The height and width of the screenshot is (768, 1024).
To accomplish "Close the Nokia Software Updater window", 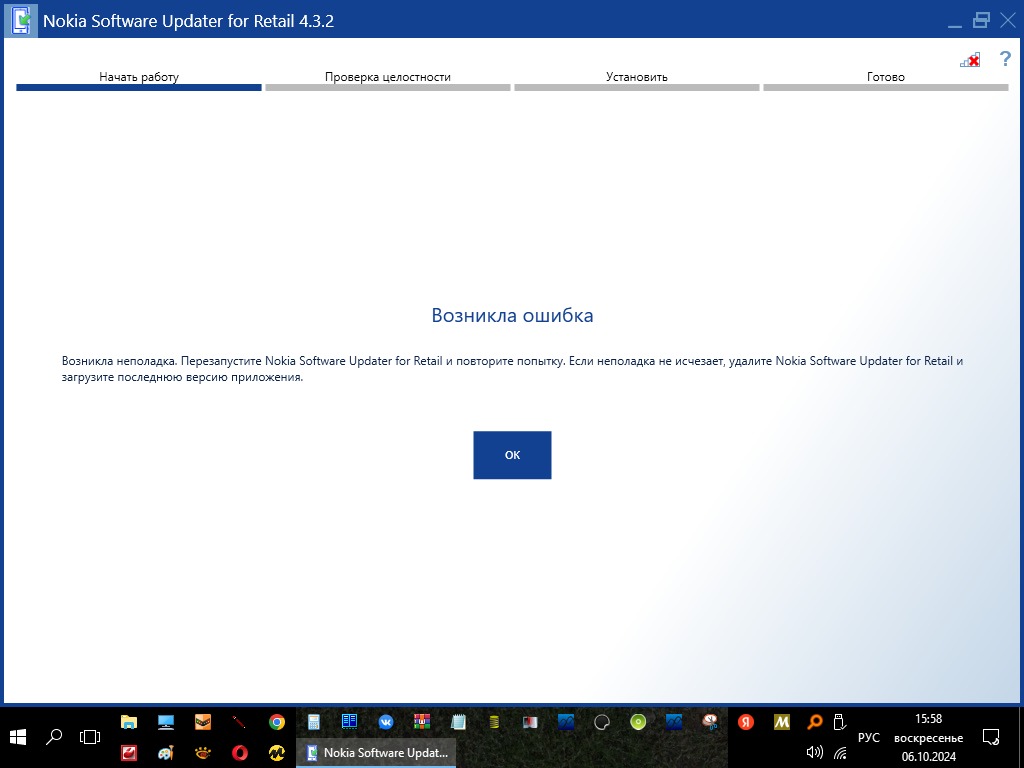I will coord(1007,20).
